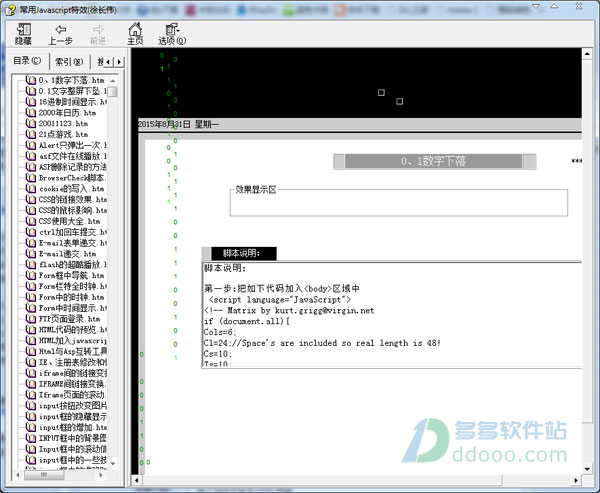The height and width of the screenshot is (493, 600).
Task: Click the 前进 (Forward) toolbar arrow
Action: pos(98,34)
